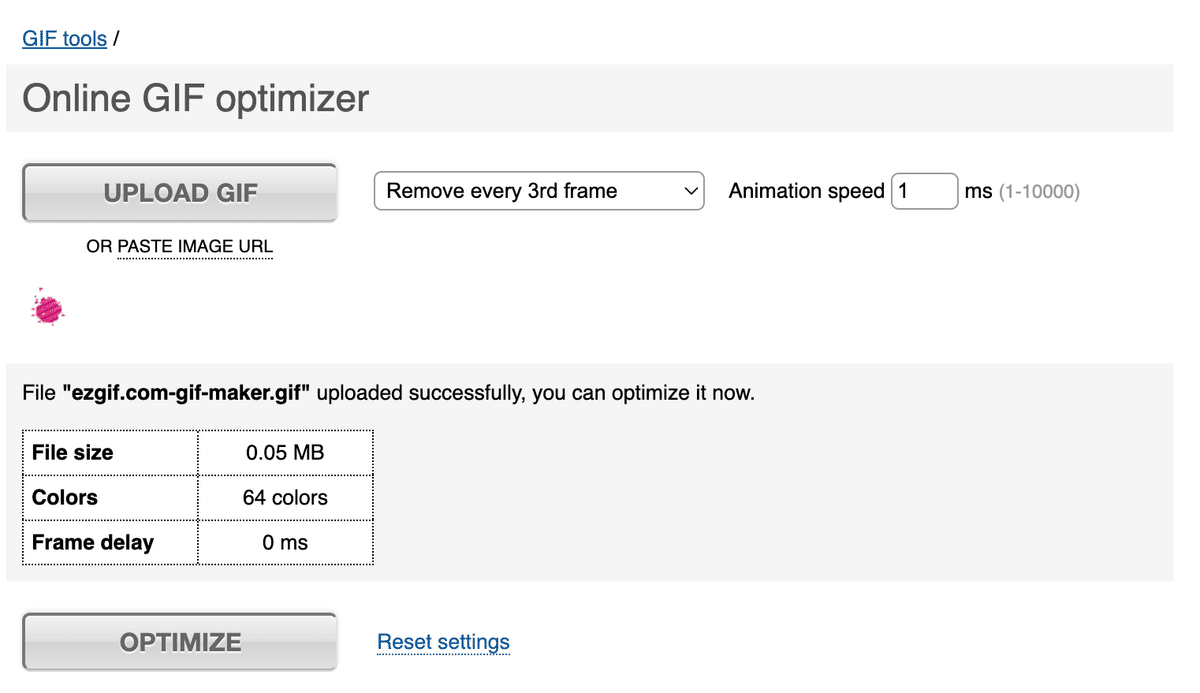Click the OR PASTE IMAGE URL link
The height and width of the screenshot is (693, 1200).
coord(179,246)
